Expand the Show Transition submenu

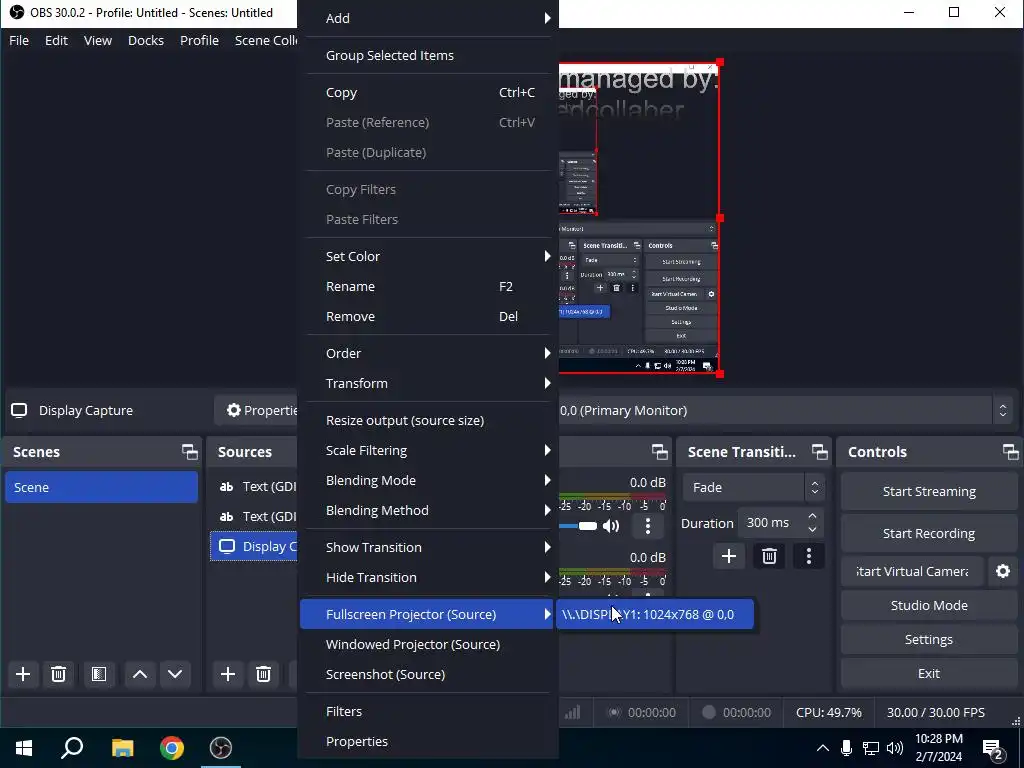pyautogui.click(x=430, y=547)
